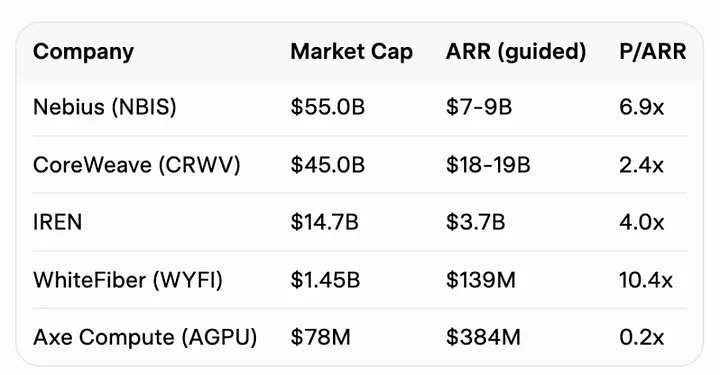Click Nebius market cap value $55.0B
The height and width of the screenshot is (375, 720).
click(328, 107)
